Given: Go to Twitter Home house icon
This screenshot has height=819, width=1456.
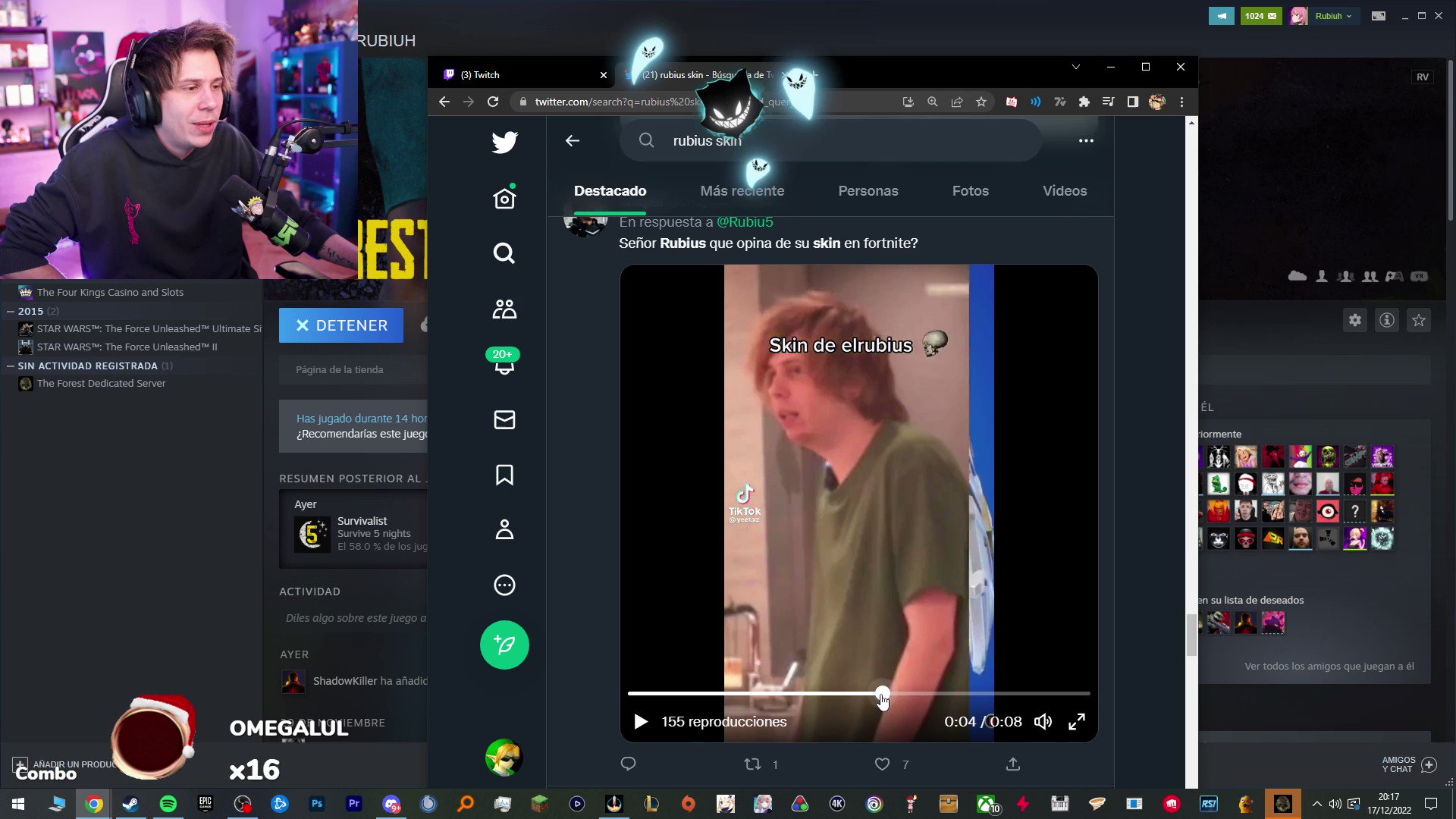Looking at the screenshot, I should coord(504,198).
